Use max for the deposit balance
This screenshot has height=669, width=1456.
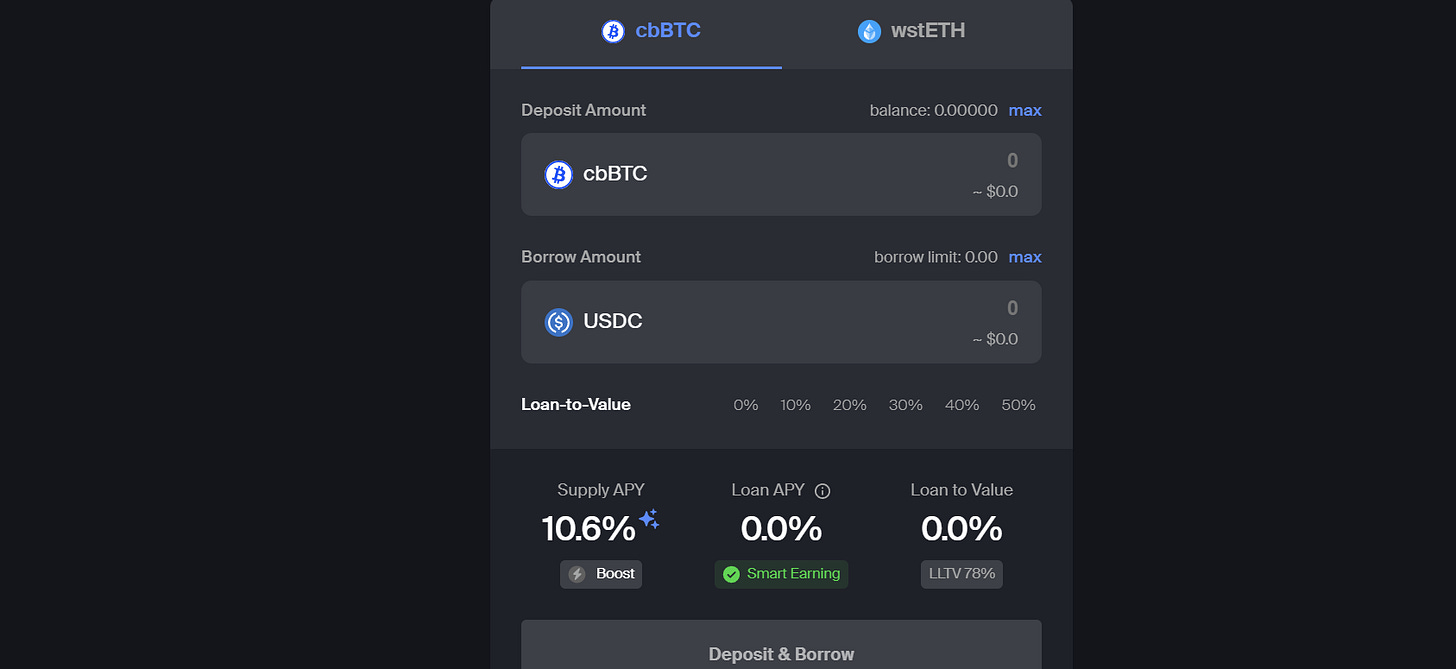click(x=1025, y=110)
